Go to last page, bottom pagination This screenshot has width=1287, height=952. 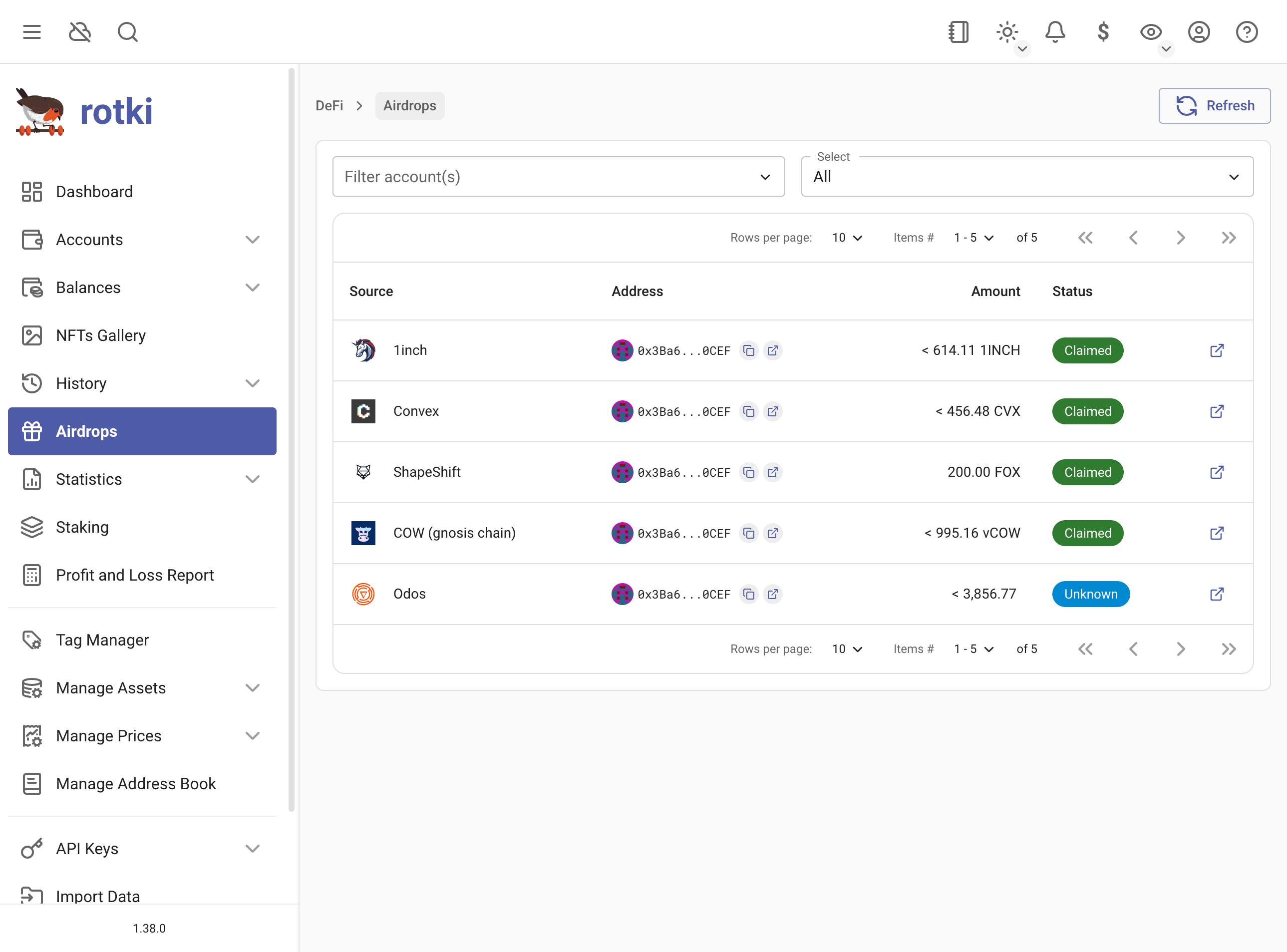pos(1228,649)
